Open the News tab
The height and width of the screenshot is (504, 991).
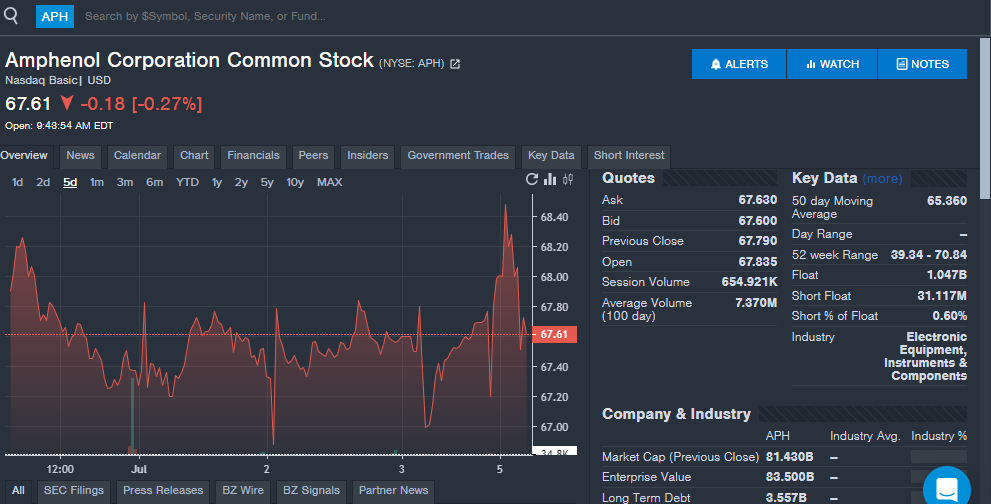(x=80, y=156)
